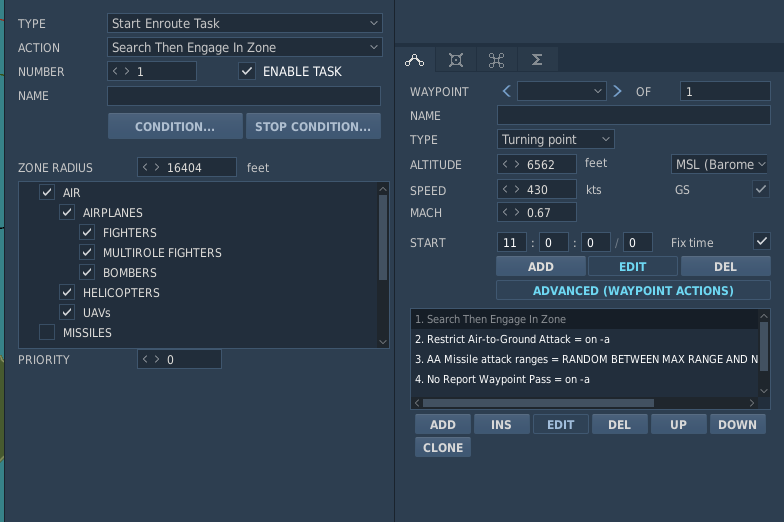Uncheck the MULTIROLE FIGHTERS checkbox
The image size is (784, 522).
[87, 252]
